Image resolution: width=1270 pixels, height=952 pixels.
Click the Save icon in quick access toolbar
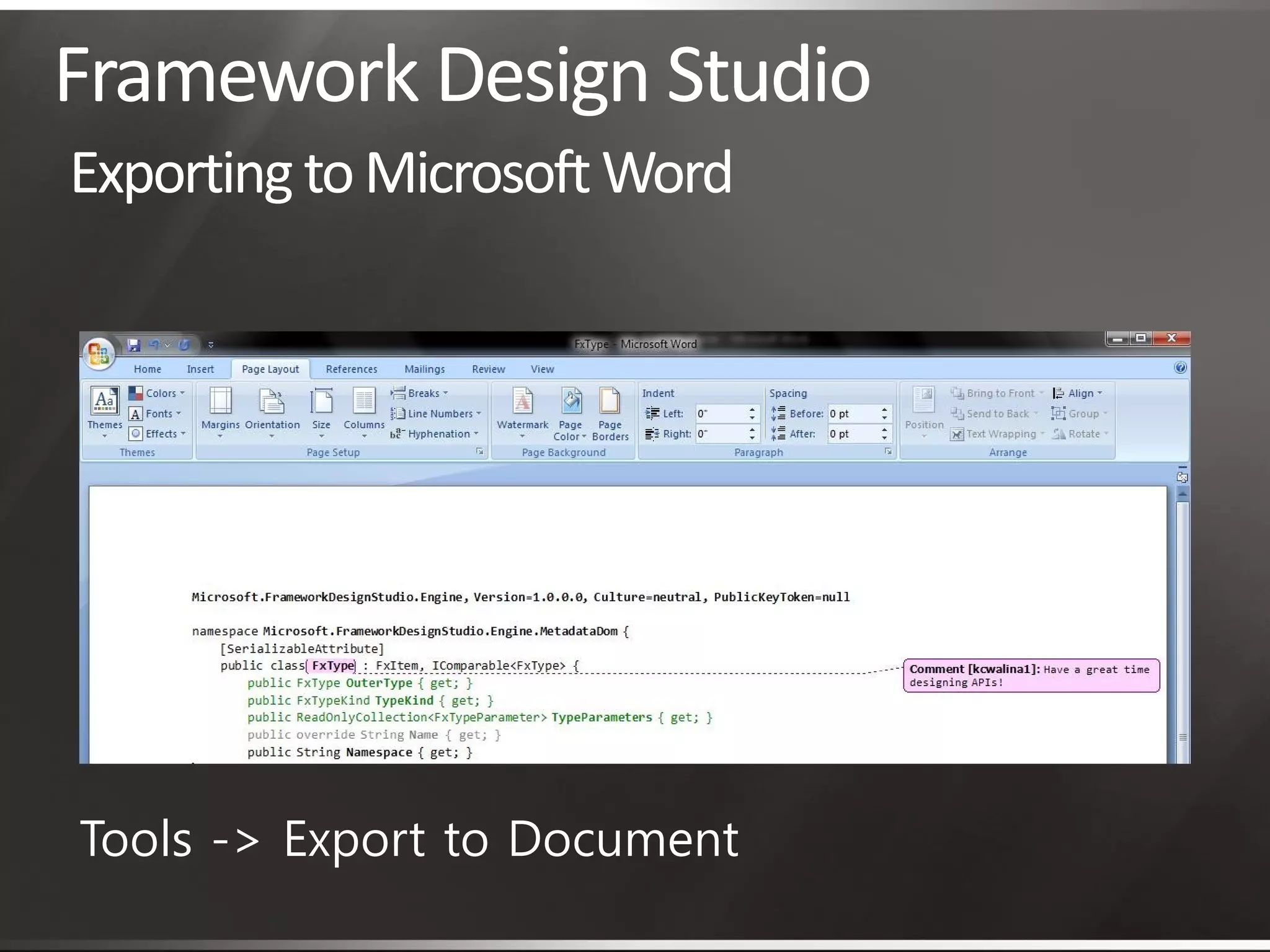point(134,345)
